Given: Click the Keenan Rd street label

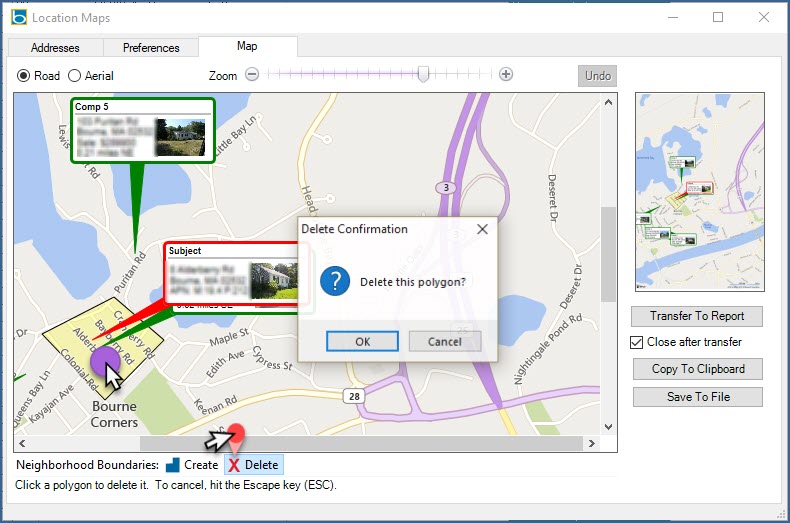Looking at the screenshot, I should click(x=216, y=406).
